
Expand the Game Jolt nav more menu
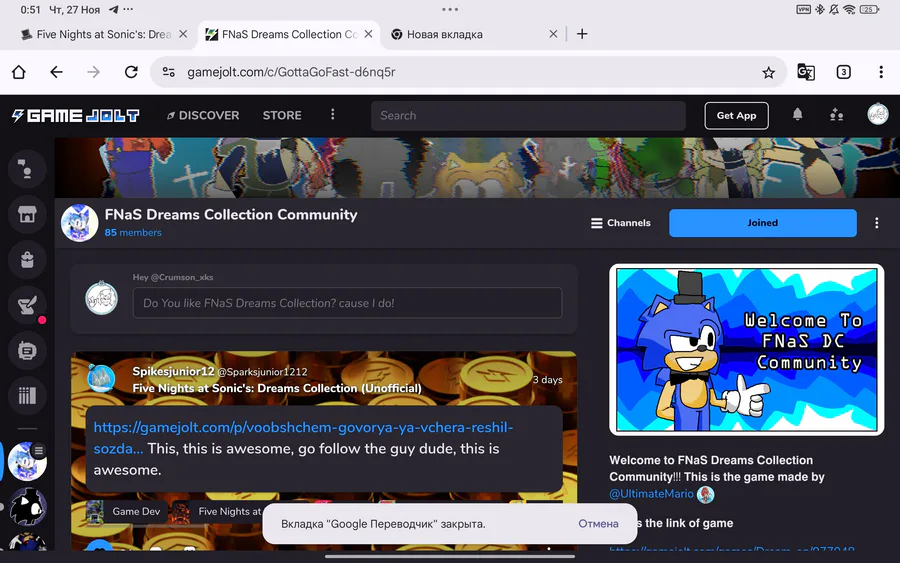click(332, 115)
